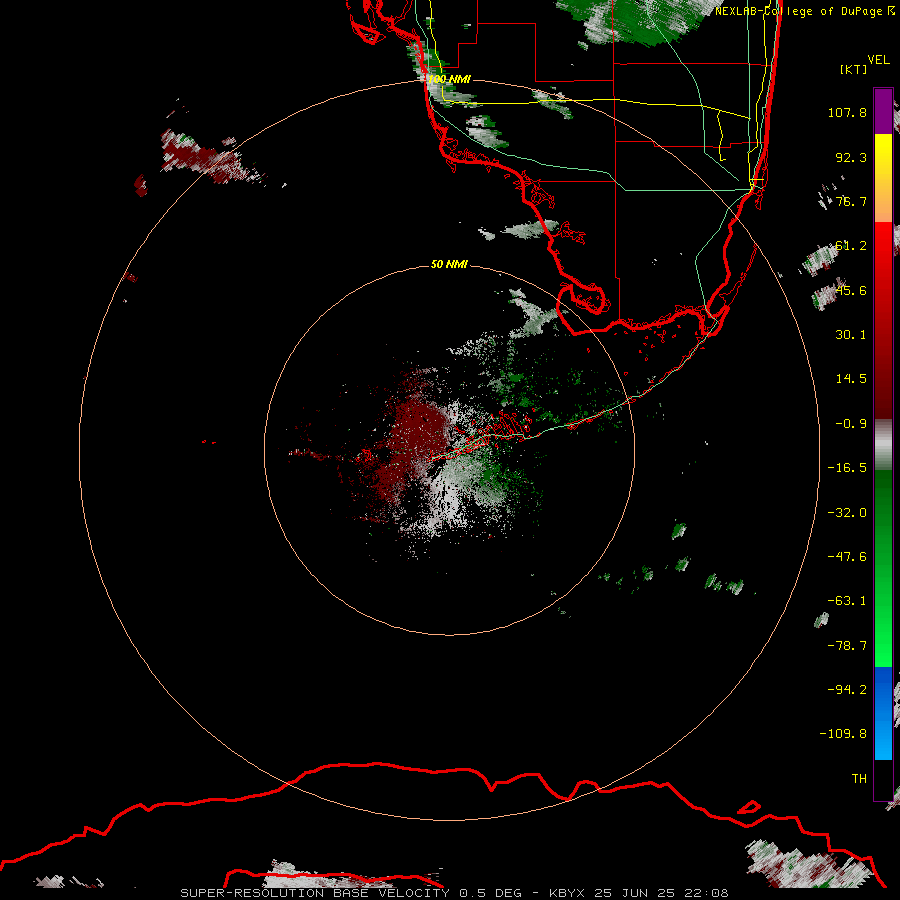Select the -78.7 legend value
The width and height of the screenshot is (900, 900).
coord(847,646)
